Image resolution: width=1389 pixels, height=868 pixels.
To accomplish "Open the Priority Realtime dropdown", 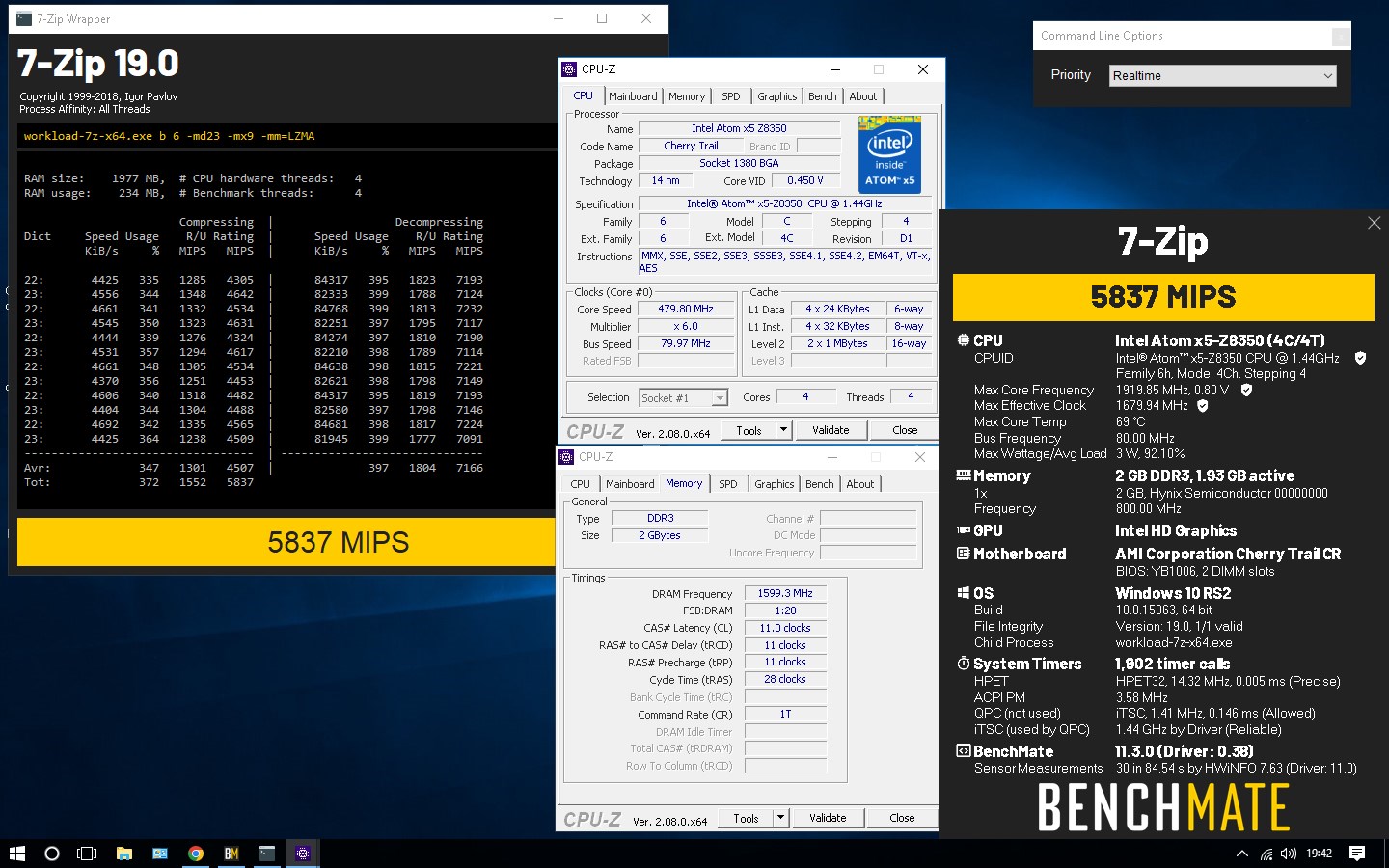I will pyautogui.click(x=1223, y=76).
